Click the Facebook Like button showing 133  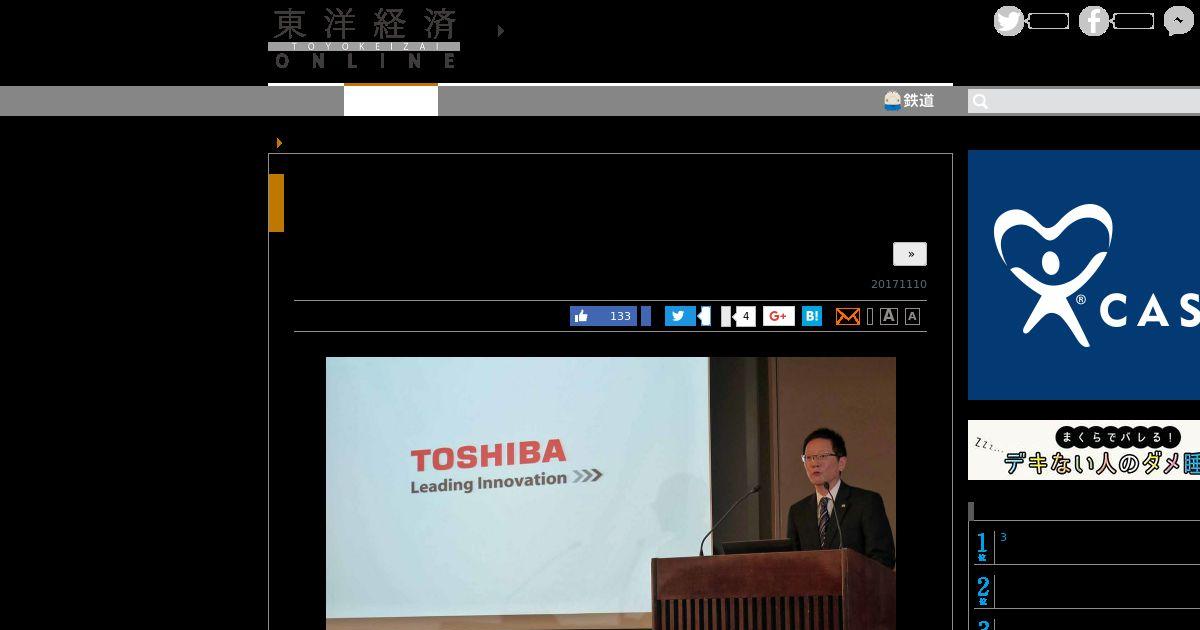click(603, 316)
